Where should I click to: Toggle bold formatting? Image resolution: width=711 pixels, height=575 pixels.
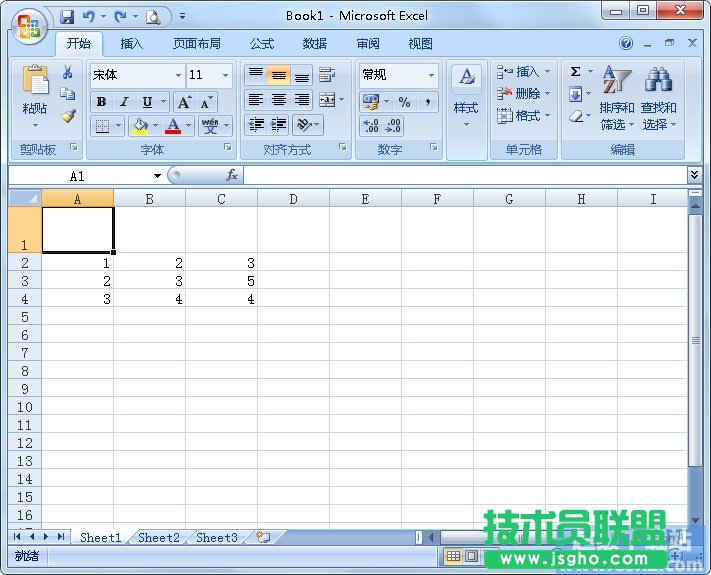point(101,102)
